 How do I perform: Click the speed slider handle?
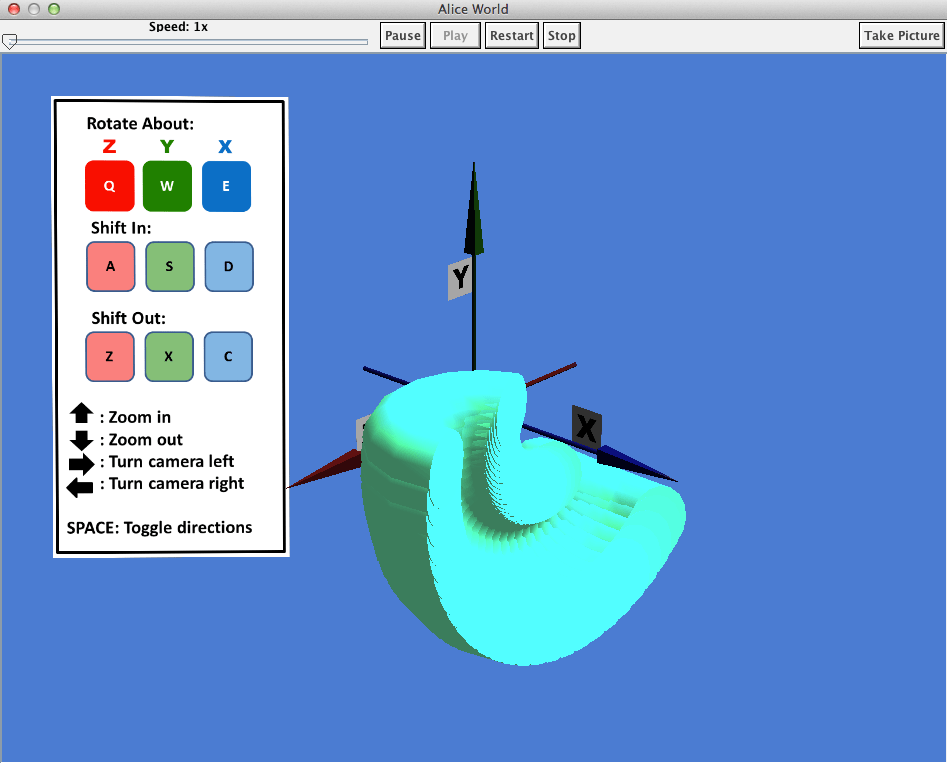[9, 41]
